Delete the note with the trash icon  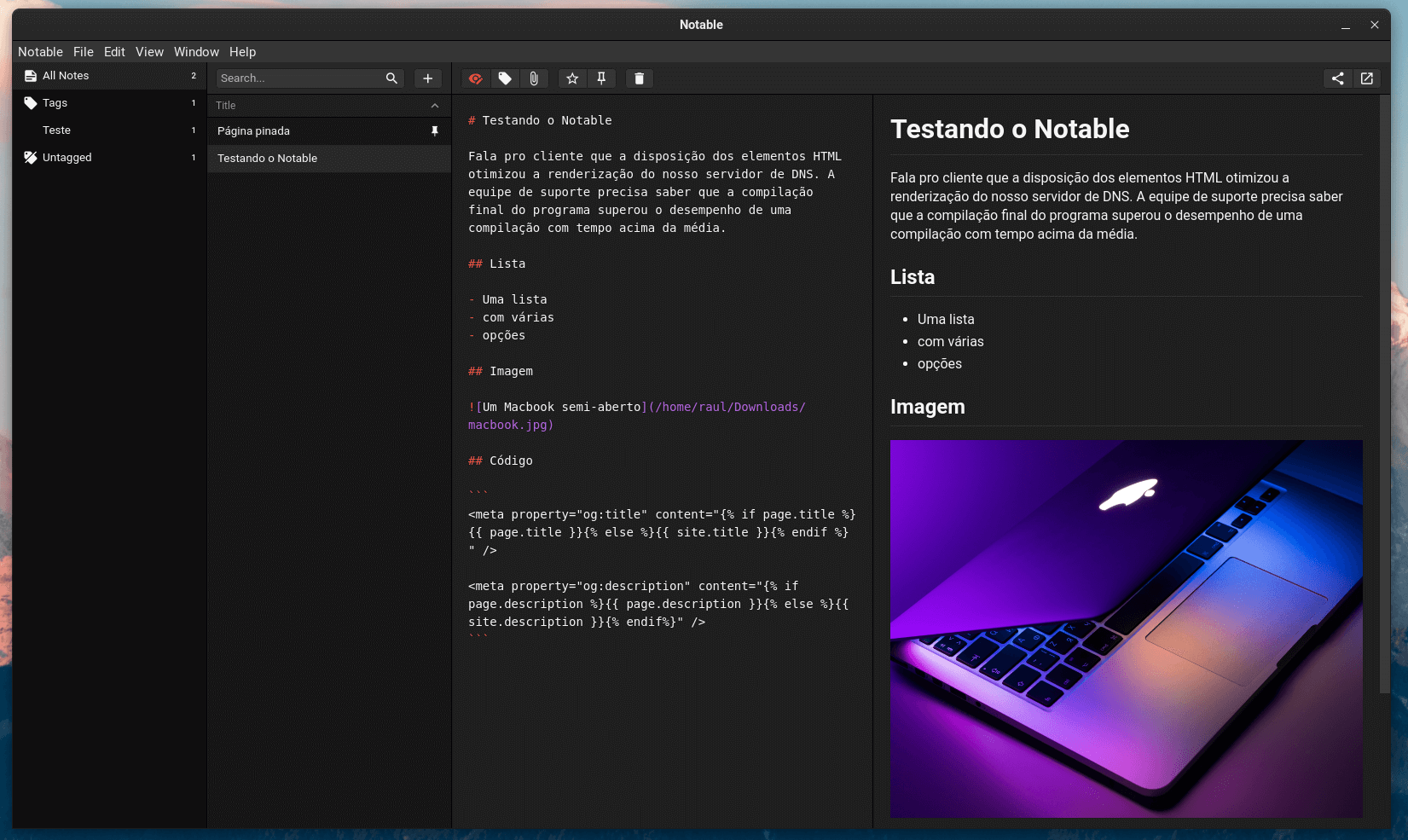[639, 78]
